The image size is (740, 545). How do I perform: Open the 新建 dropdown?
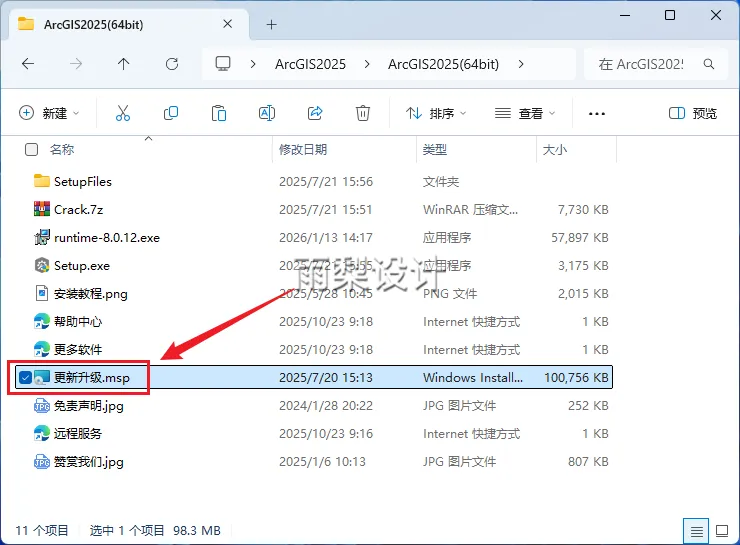[x=49, y=113]
